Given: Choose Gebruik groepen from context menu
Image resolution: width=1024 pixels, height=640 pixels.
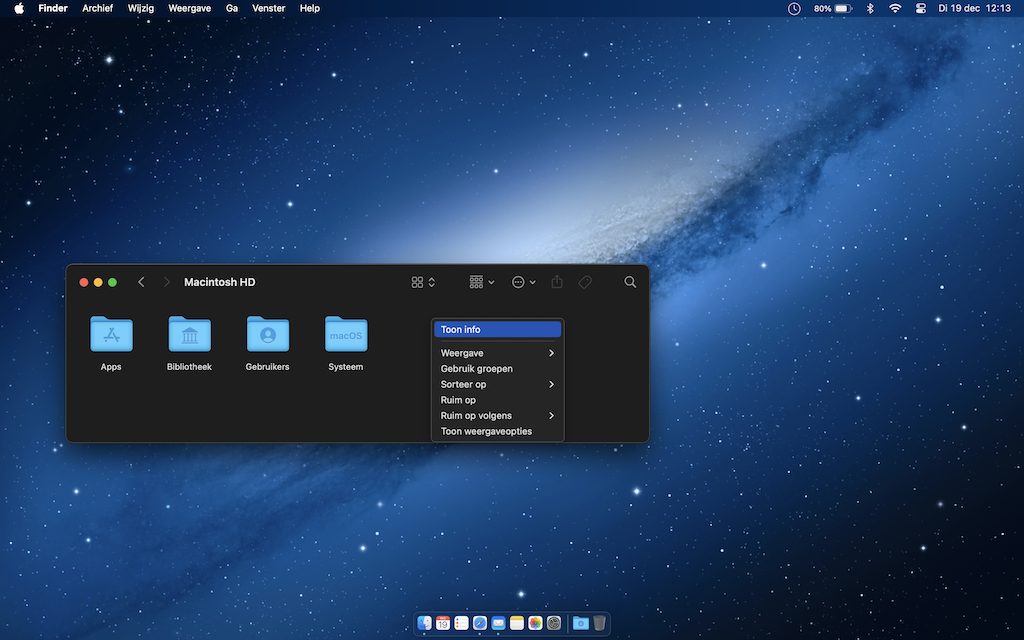Looking at the screenshot, I should pyautogui.click(x=477, y=369).
